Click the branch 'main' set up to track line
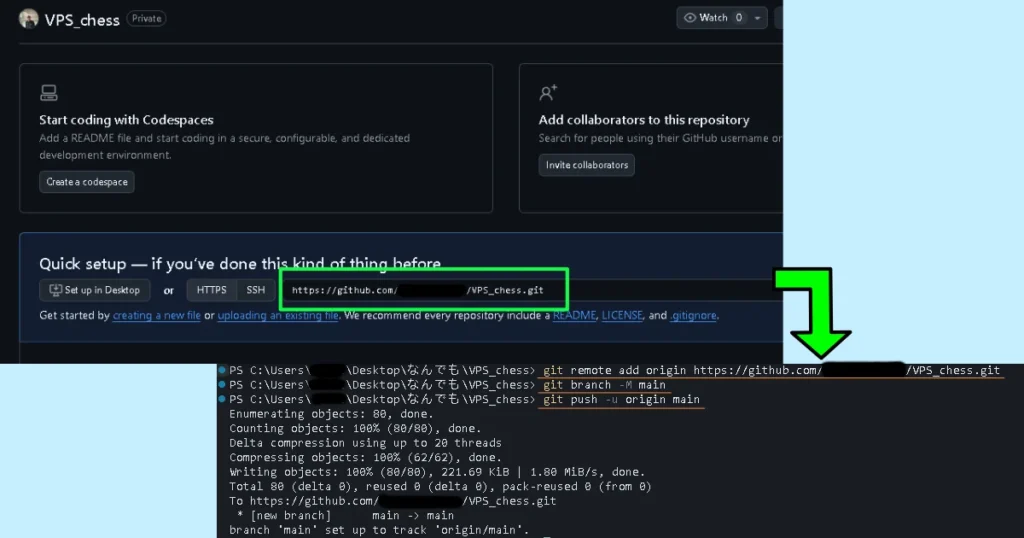 coord(379,530)
